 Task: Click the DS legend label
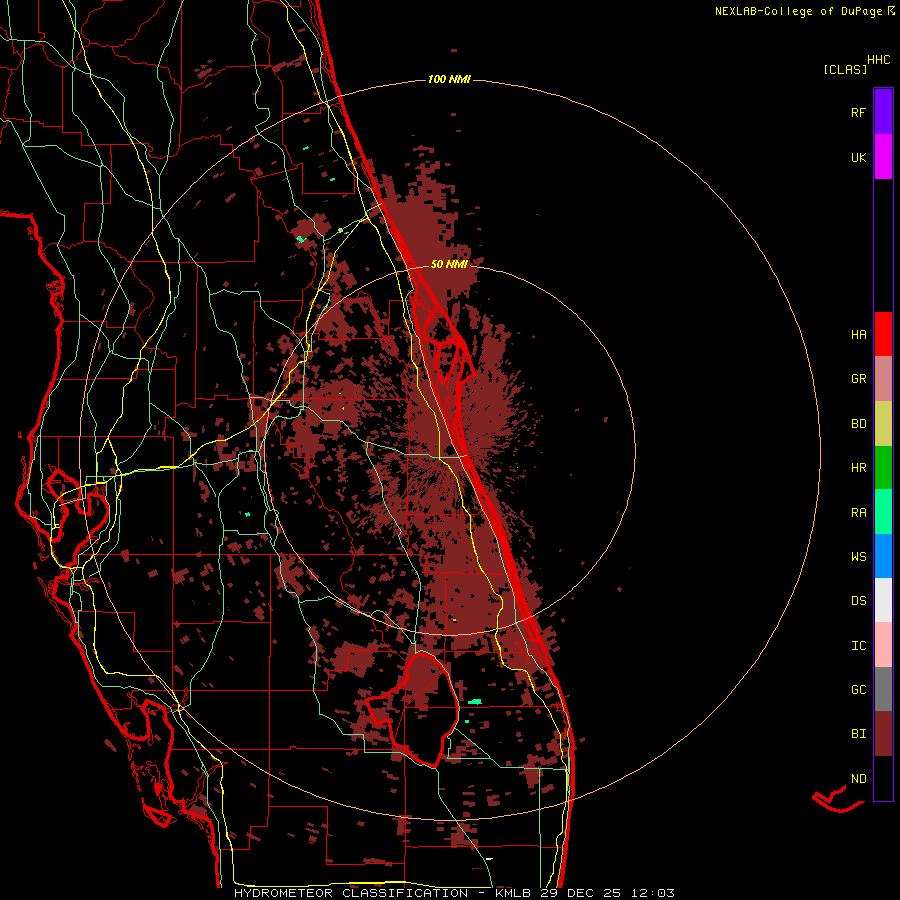pyautogui.click(x=858, y=601)
